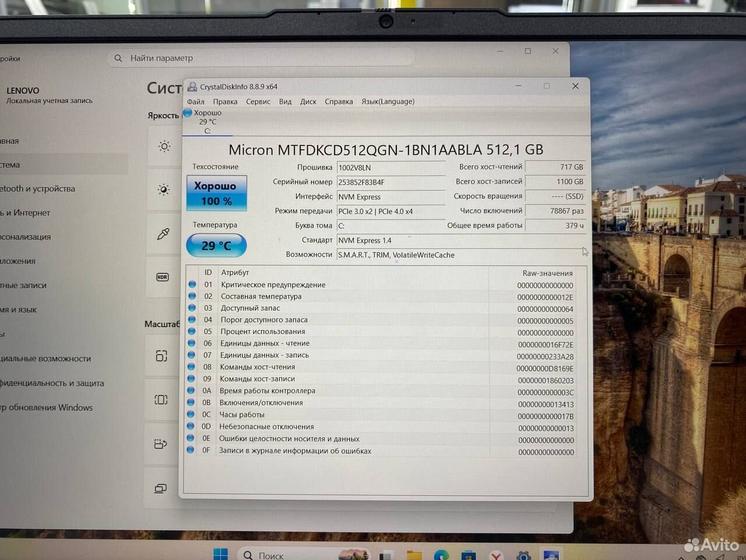This screenshot has height=560, width=746.
Task: Select the Порог доступного запаса attribute row
Action: [381, 320]
